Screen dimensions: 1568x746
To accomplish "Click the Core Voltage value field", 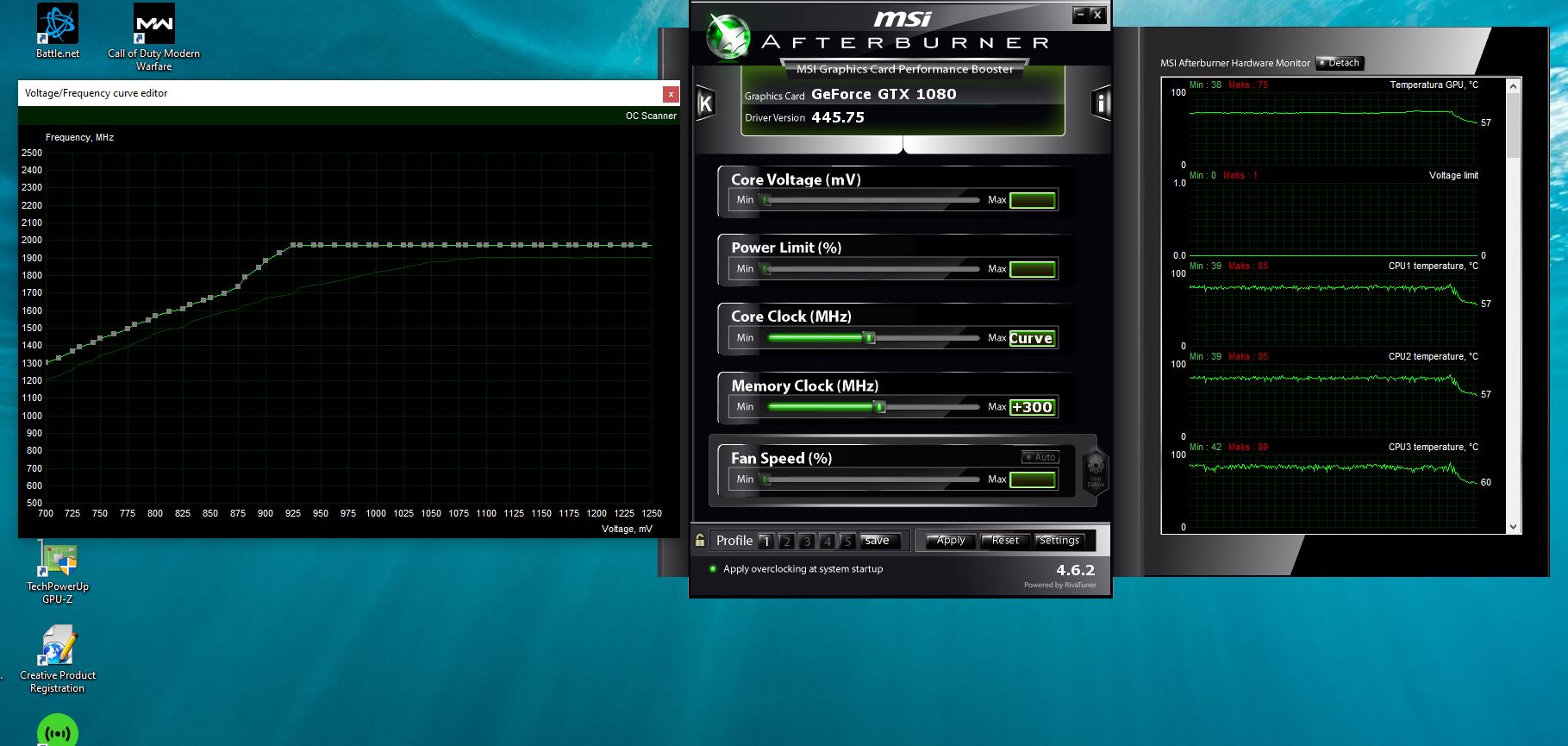I will tap(1033, 200).
